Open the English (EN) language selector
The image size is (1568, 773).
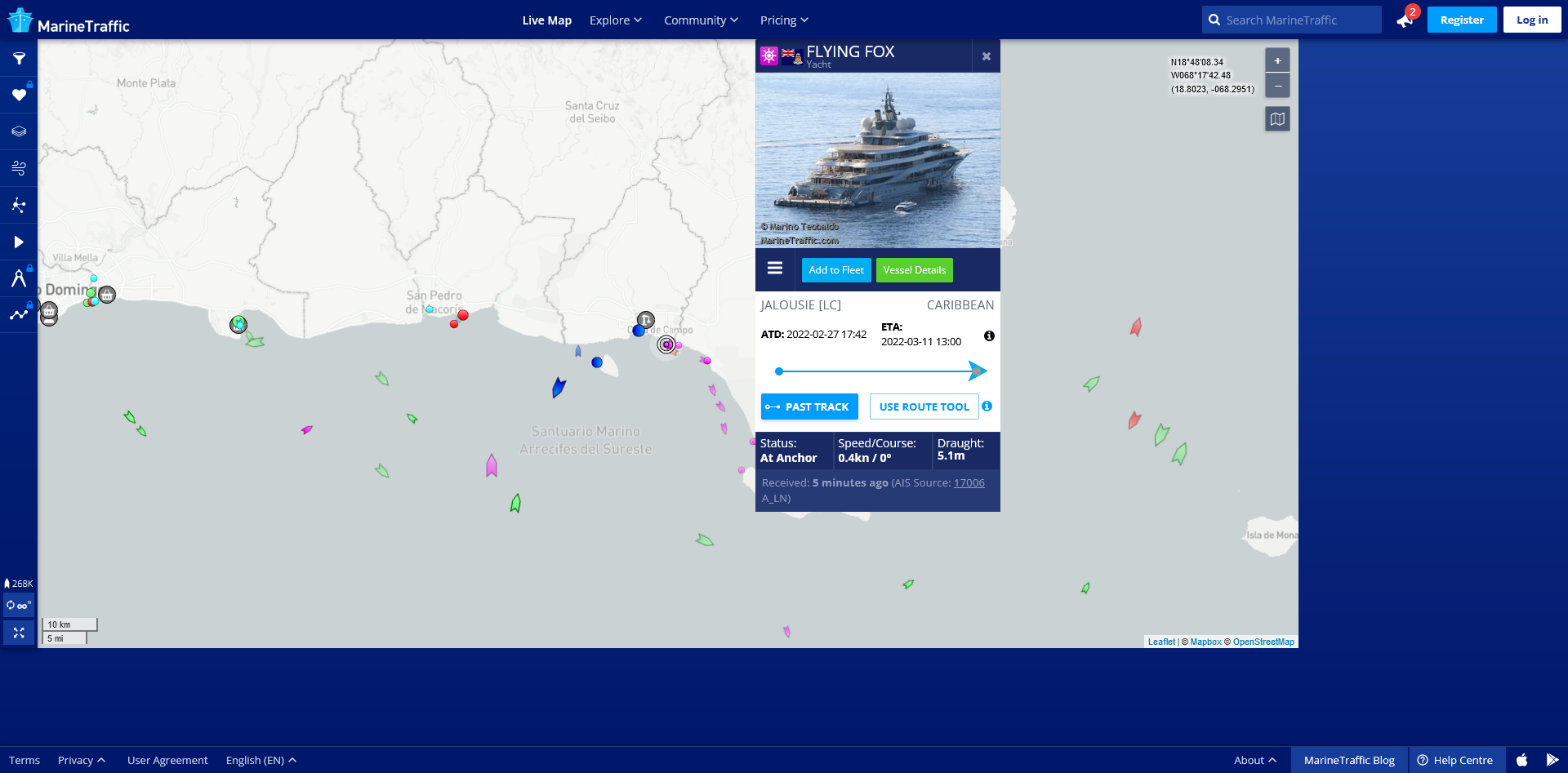pyautogui.click(x=261, y=760)
